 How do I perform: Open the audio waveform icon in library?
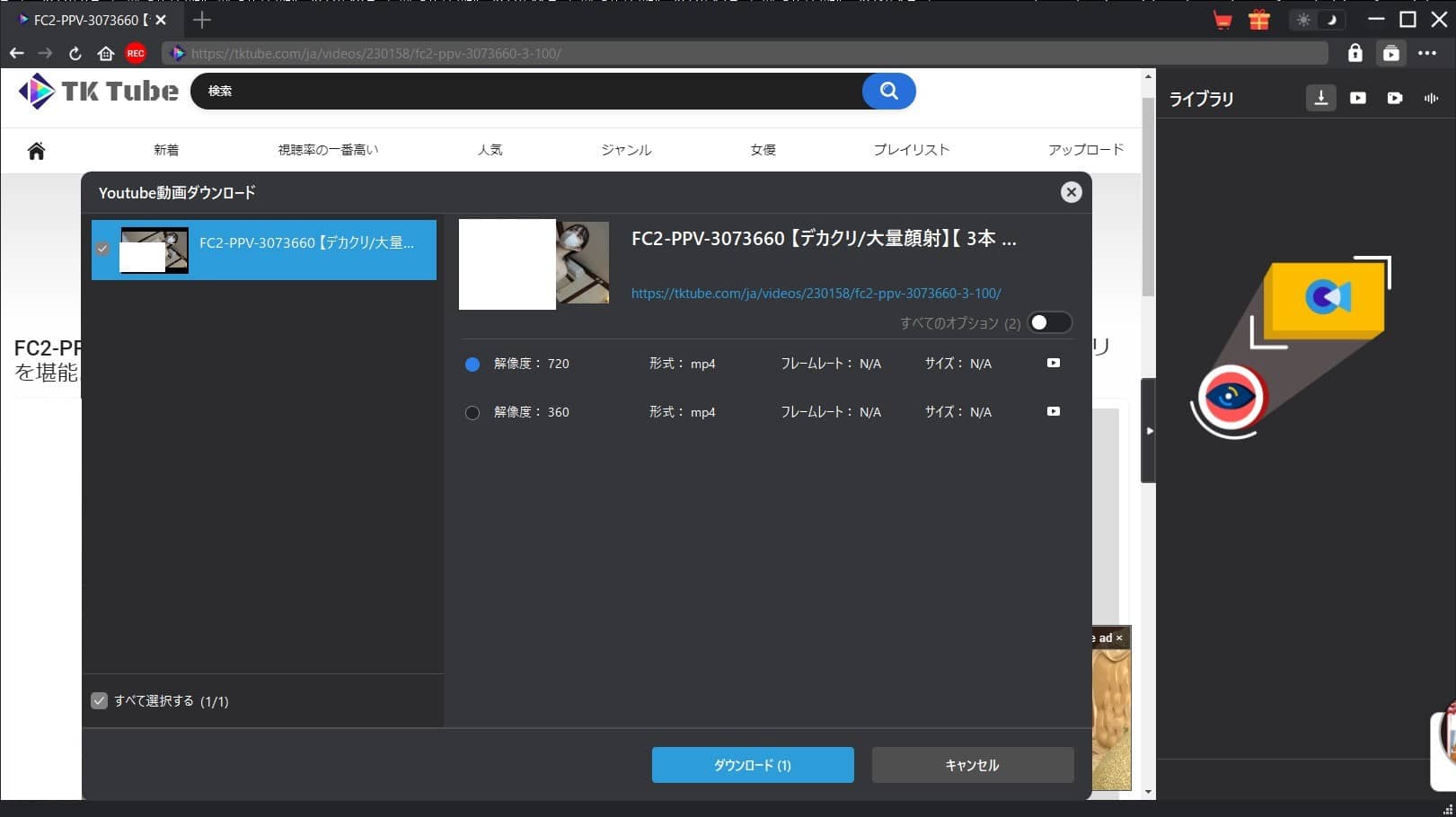coord(1431,98)
